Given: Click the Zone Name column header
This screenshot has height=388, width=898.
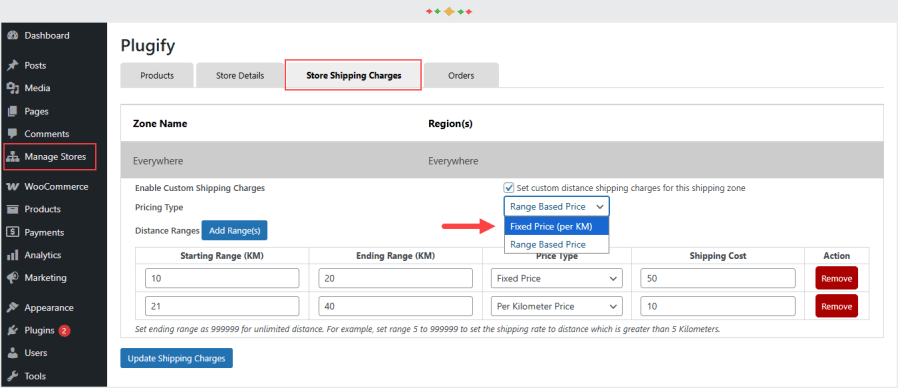Looking at the screenshot, I should (x=160, y=123).
